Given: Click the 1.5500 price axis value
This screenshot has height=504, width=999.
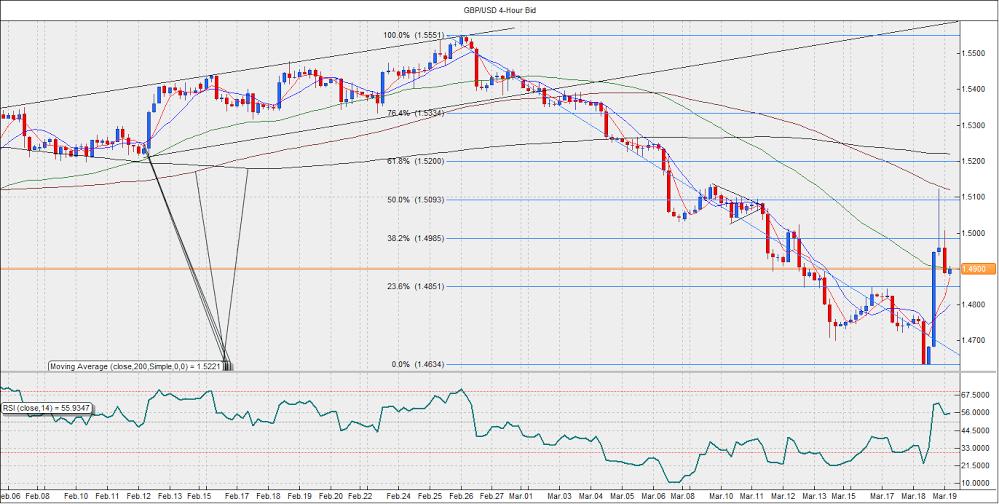Looking at the screenshot, I should [975, 54].
